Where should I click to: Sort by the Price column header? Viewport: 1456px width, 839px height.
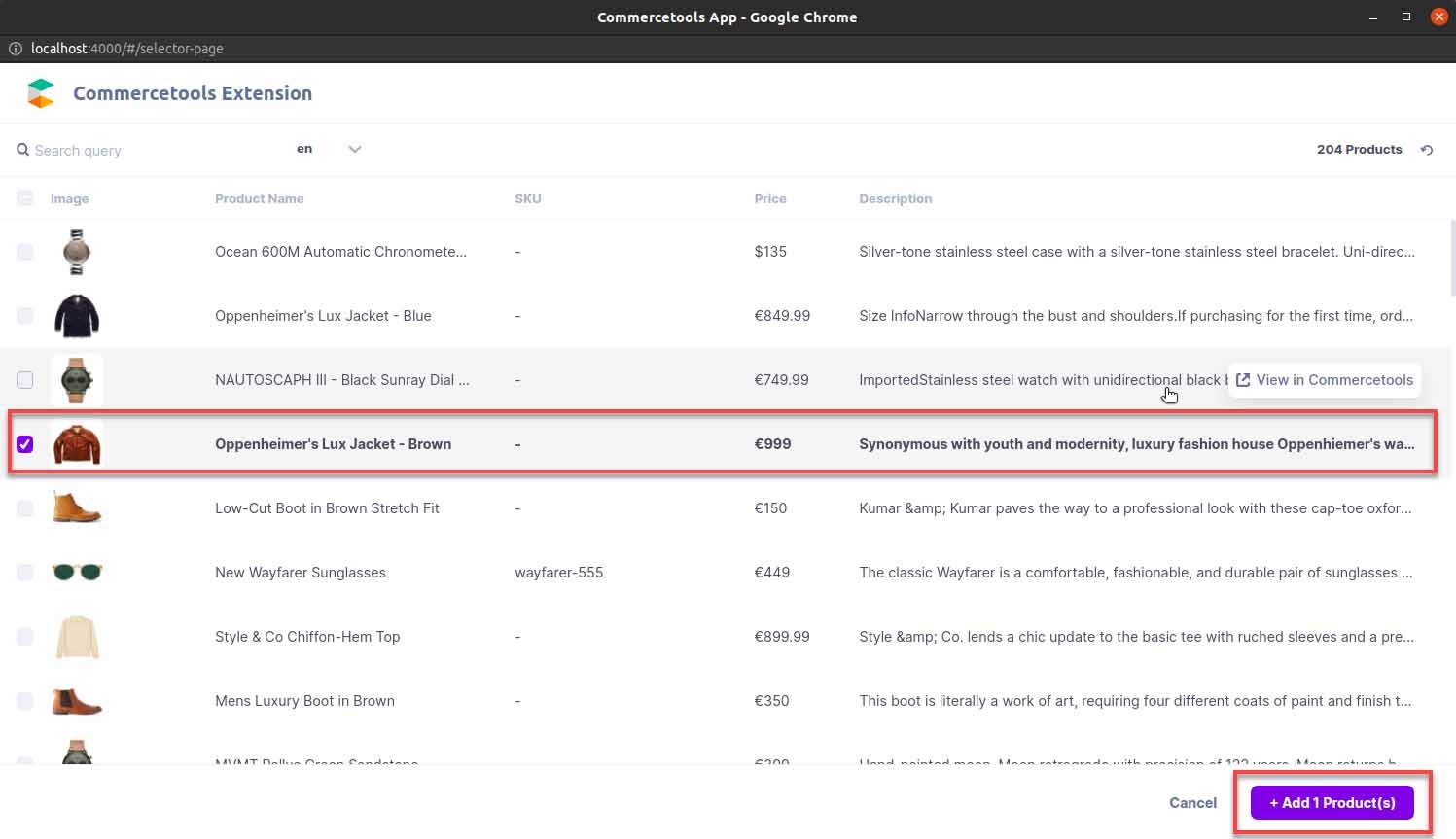coord(770,198)
